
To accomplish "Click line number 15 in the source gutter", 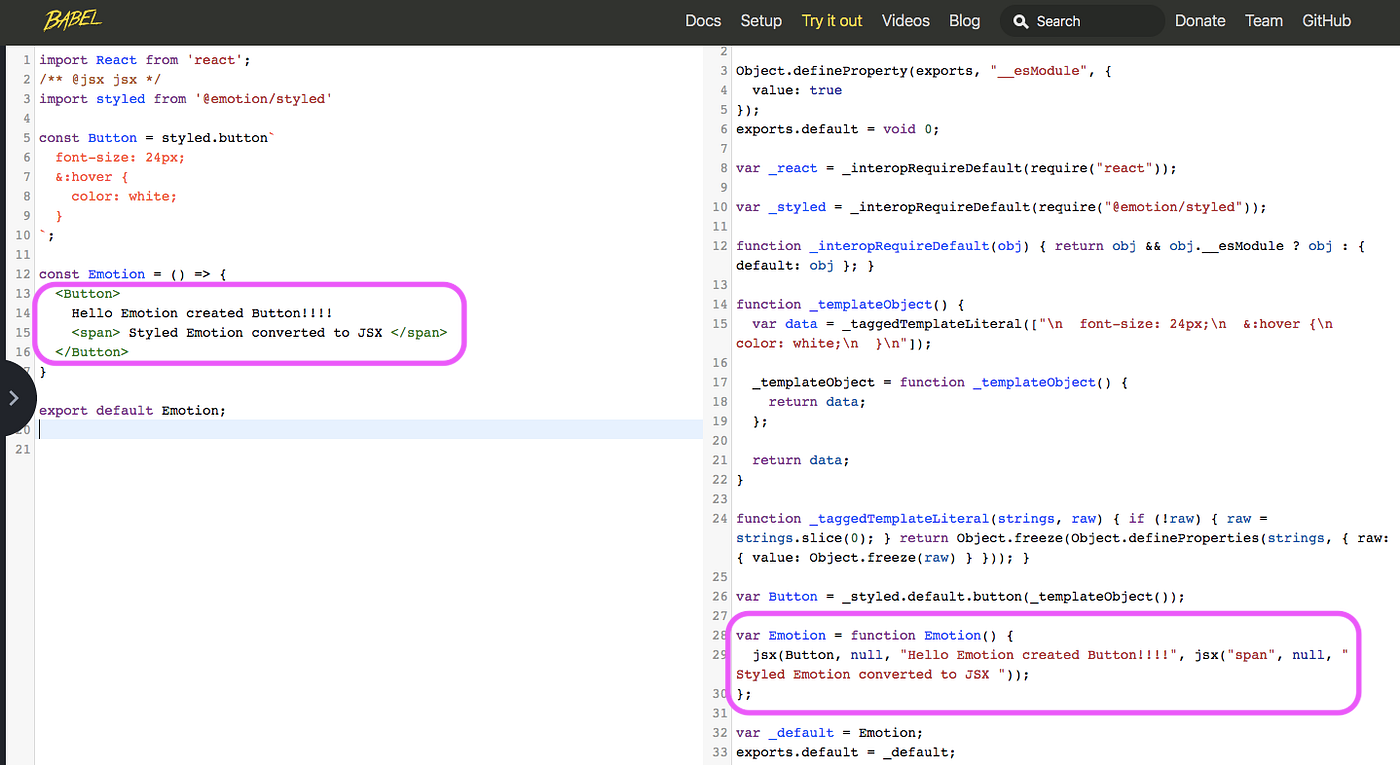I will pos(22,332).
